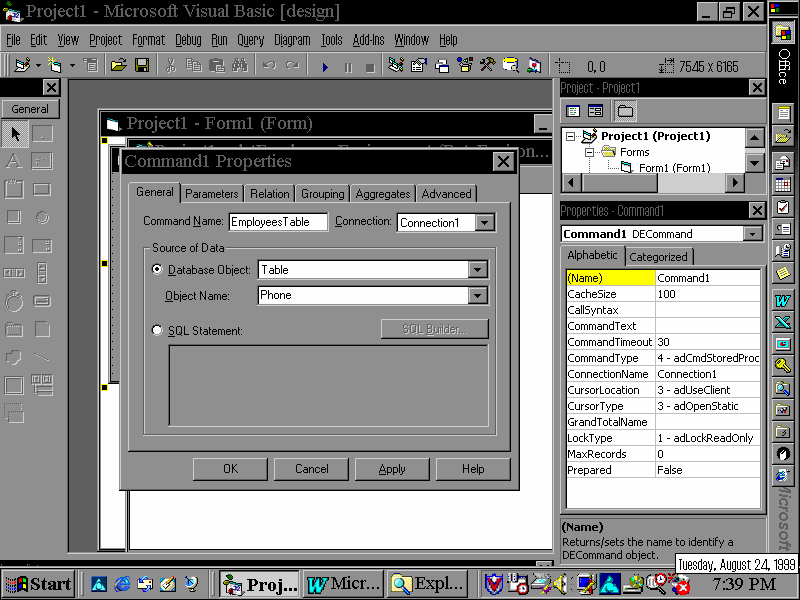The height and width of the screenshot is (600, 800).
Task: Open the Project Explorer toolbar icon
Action: [x=396, y=66]
